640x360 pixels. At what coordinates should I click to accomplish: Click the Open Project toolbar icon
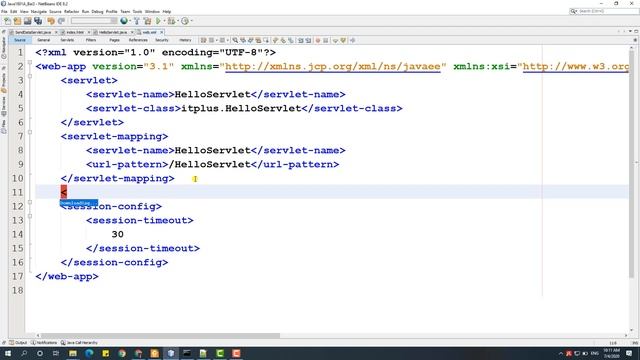click(27, 21)
